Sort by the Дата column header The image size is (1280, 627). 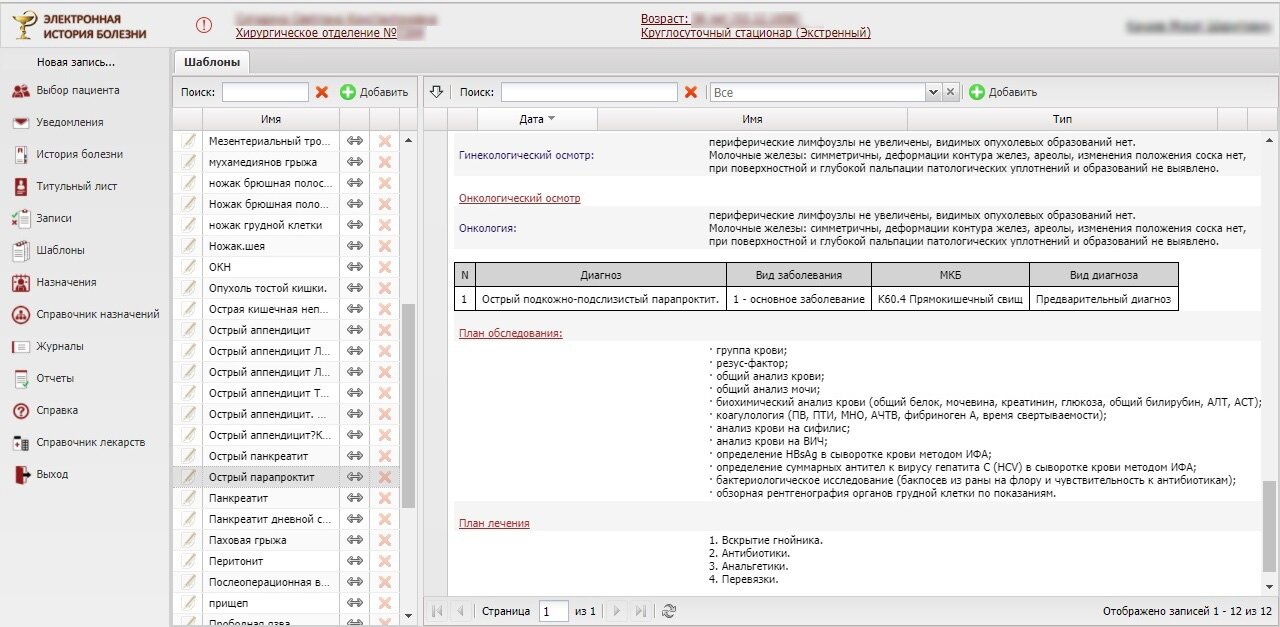(x=537, y=119)
